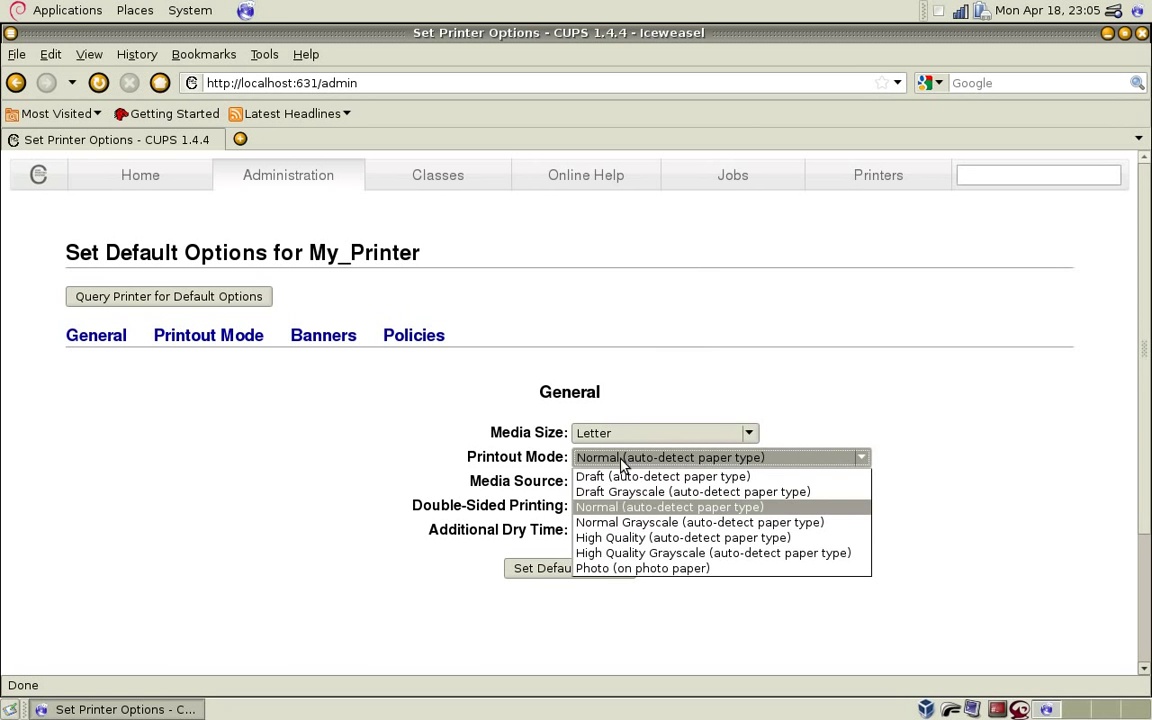Launch Iceweasel from the top panel globe icon

tap(245, 10)
